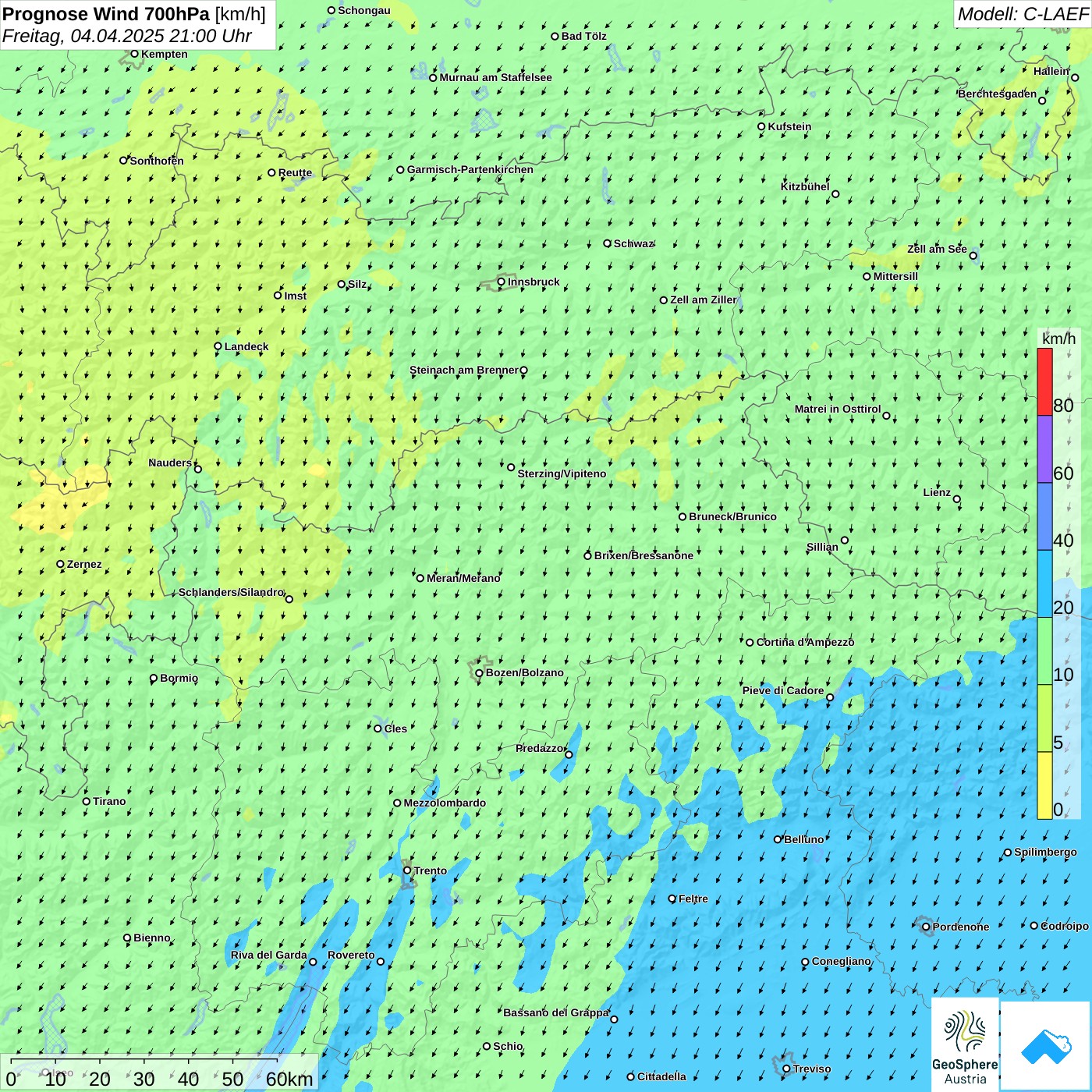This screenshot has height=1092, width=1092.
Task: Click the 'Conegliano' label
Action: tap(842, 961)
